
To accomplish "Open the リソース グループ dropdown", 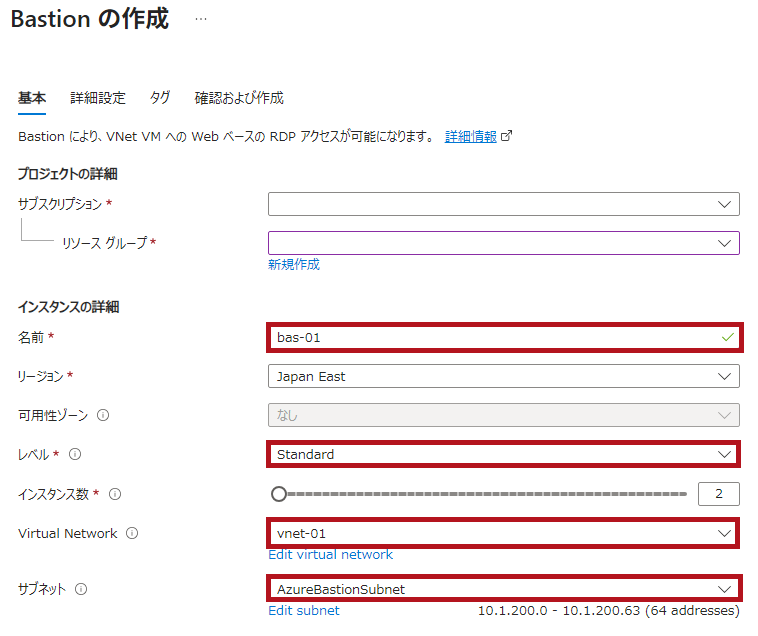I will click(x=504, y=243).
